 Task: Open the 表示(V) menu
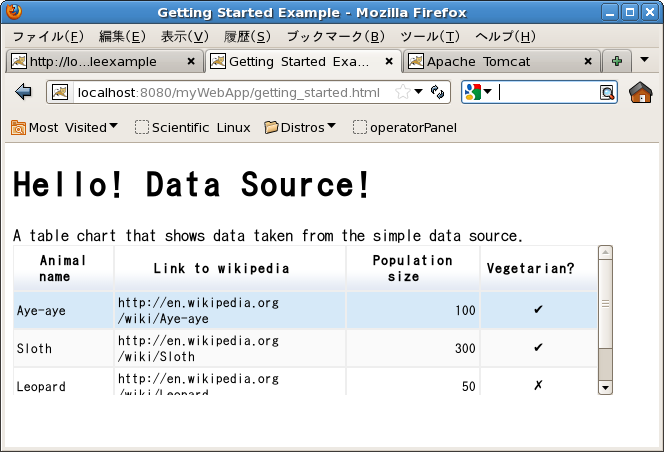(x=185, y=36)
